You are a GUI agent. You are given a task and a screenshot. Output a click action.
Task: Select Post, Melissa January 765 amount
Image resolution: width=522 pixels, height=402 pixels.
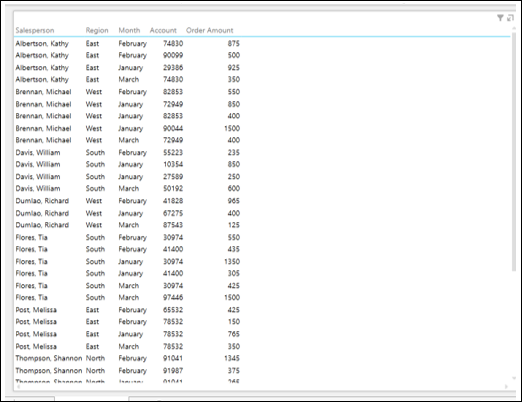[234, 334]
